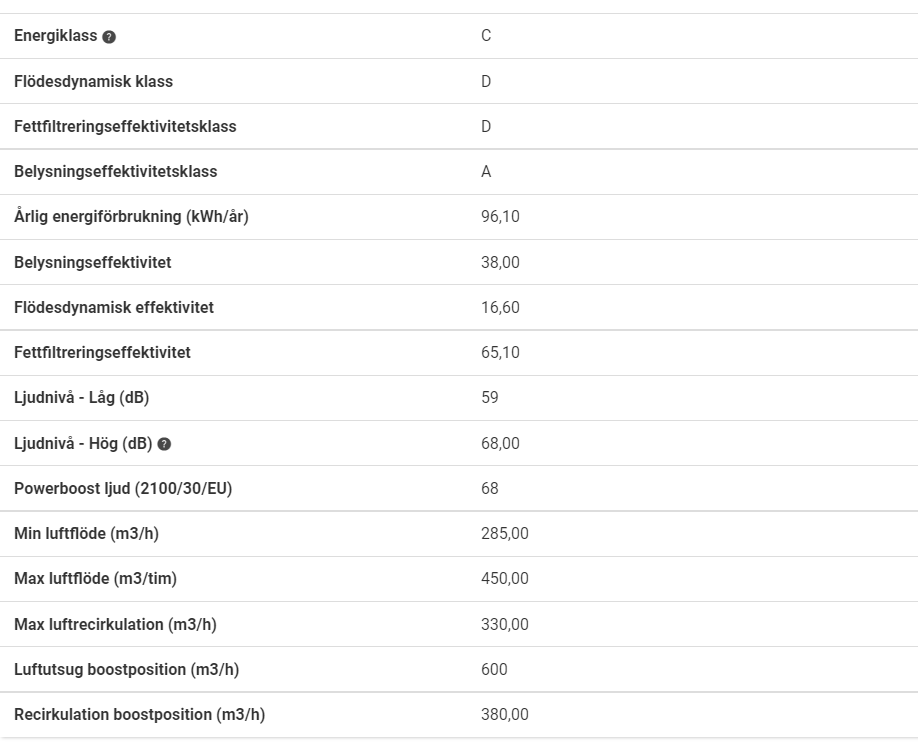This screenshot has height=742, width=918.
Task: Click the Belysningseffektivitet value 38,00
Action: tap(501, 262)
